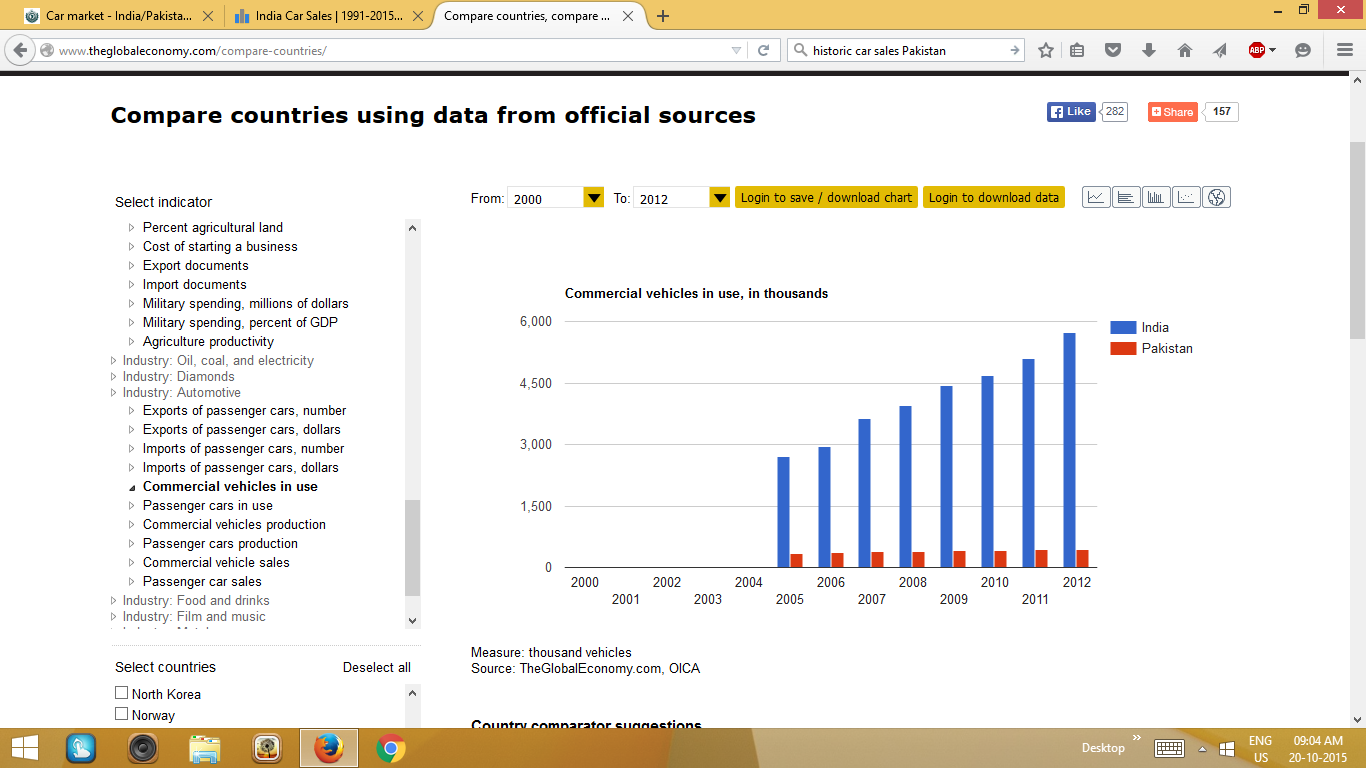
Task: Go to Firefox home page
Action: click(1184, 50)
